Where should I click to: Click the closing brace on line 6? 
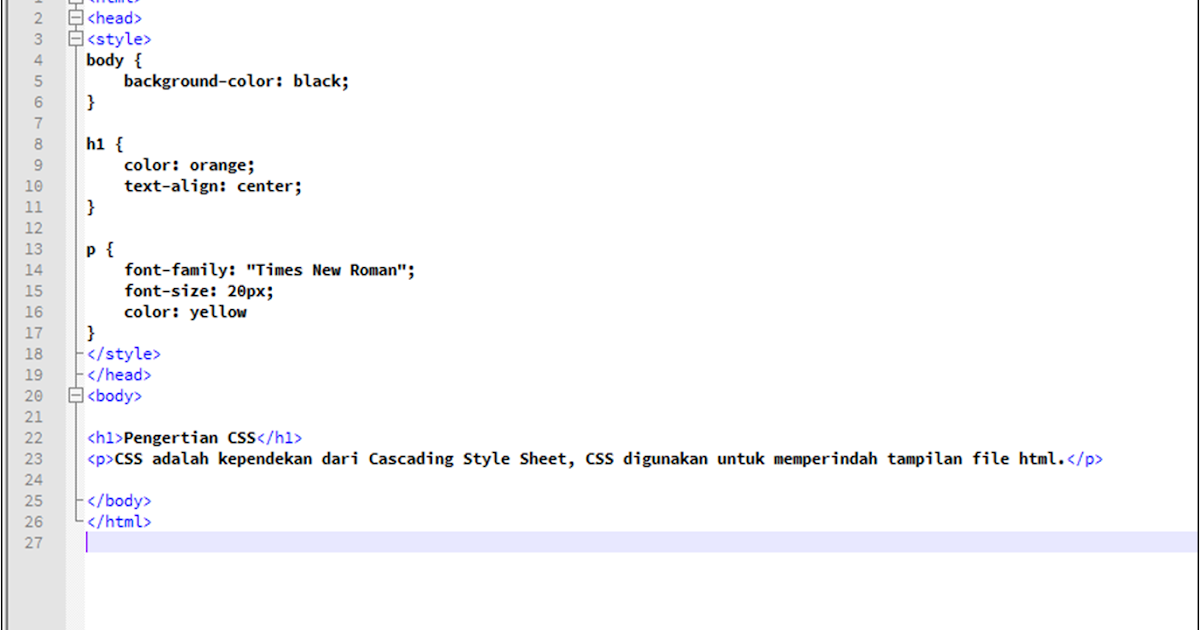[x=91, y=102]
